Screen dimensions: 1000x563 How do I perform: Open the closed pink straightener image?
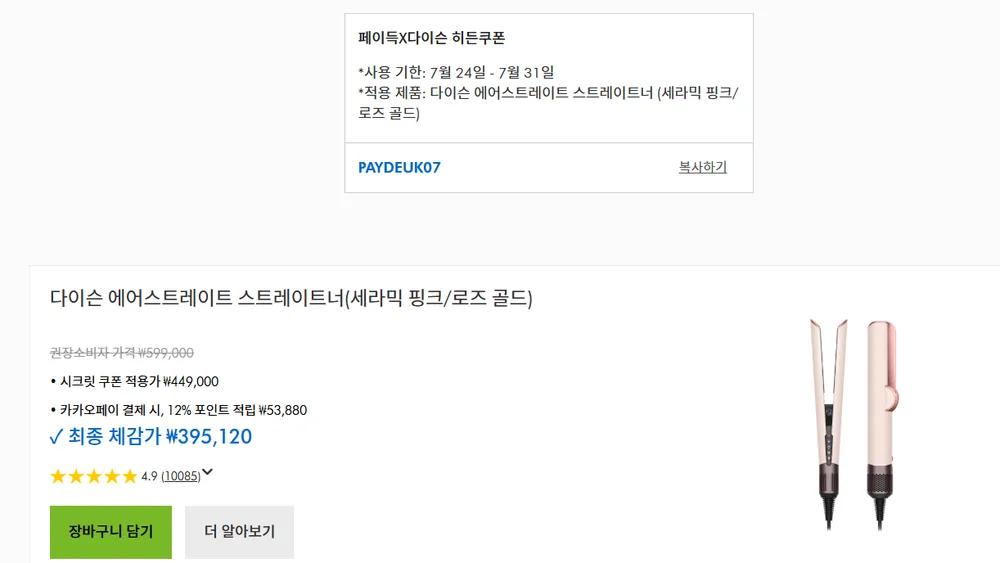(882, 424)
